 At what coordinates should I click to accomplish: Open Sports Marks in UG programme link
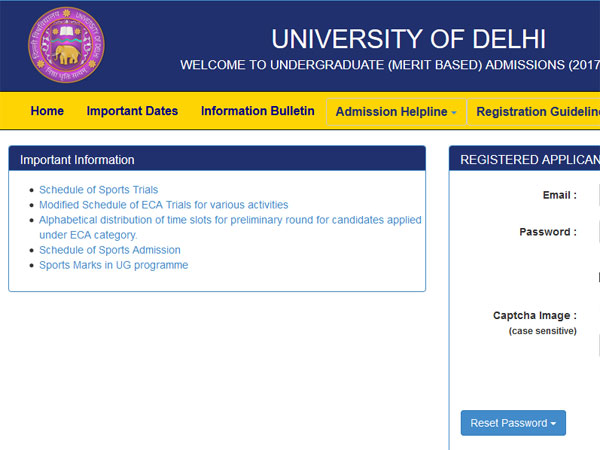(x=113, y=265)
